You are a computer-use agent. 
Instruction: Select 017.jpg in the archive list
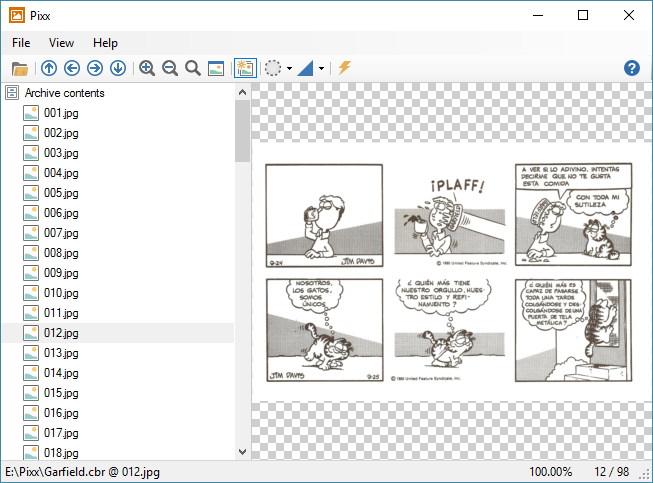[x=61, y=433]
